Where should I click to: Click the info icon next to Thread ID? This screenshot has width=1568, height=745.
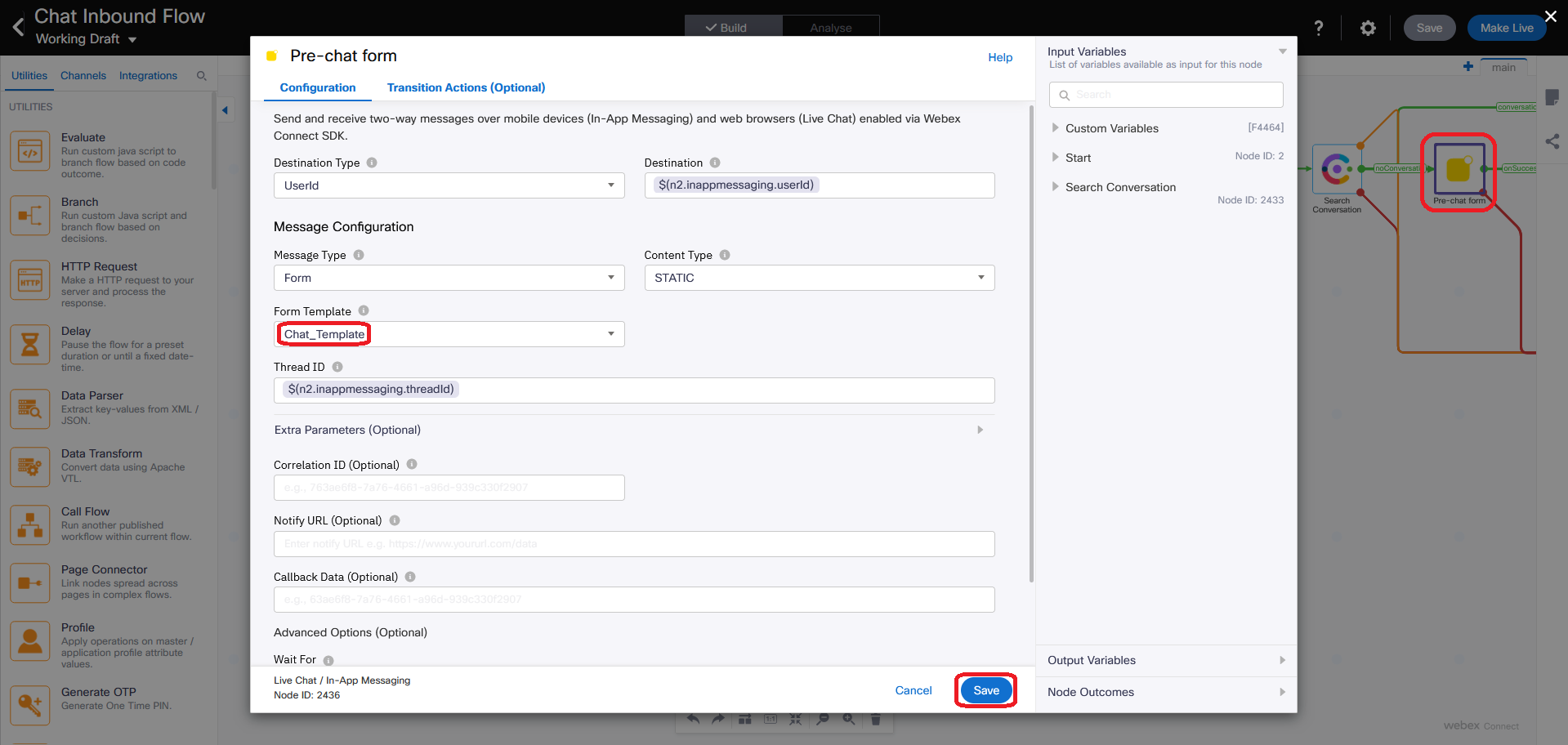337,367
